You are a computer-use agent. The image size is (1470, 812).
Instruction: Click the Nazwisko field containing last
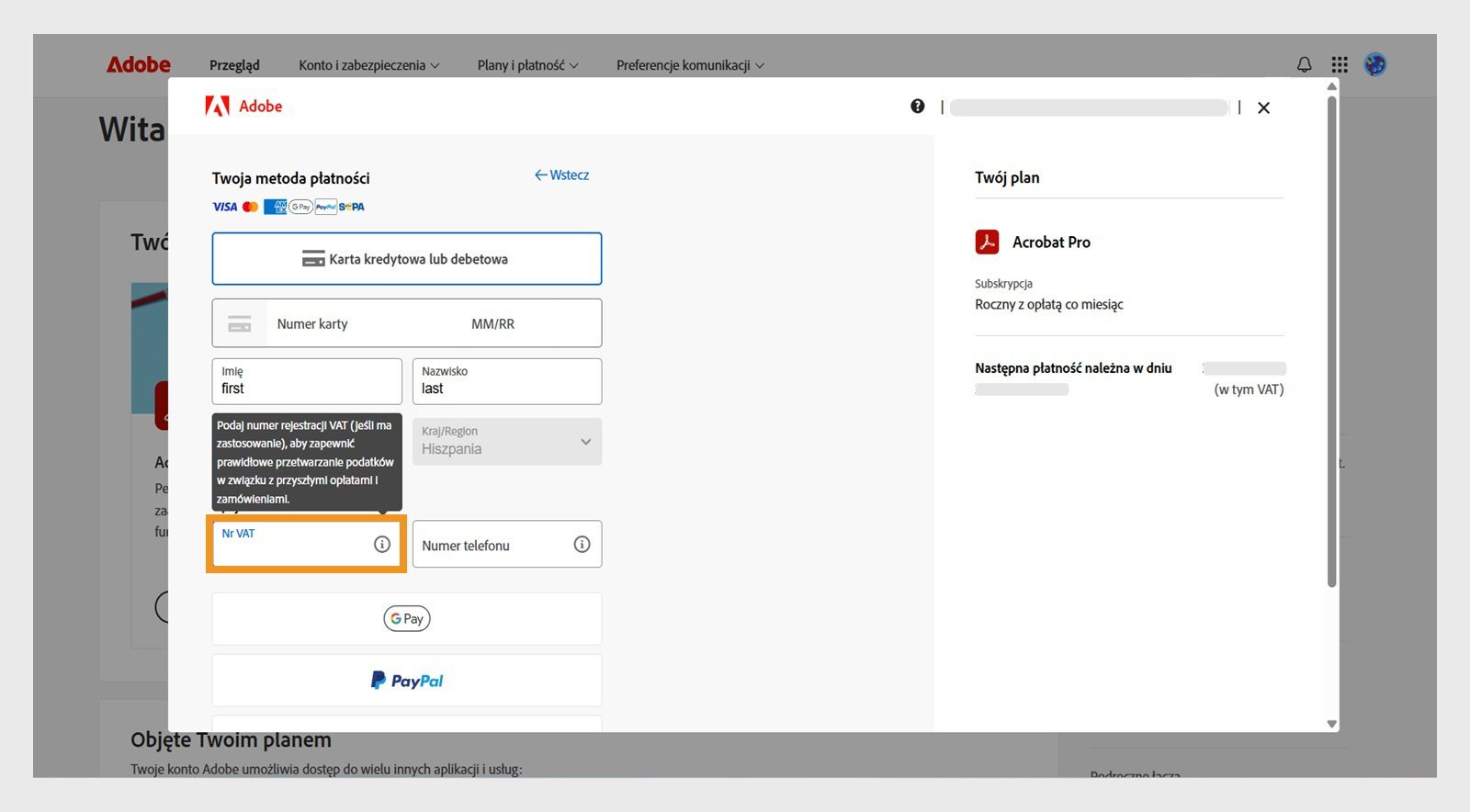point(507,381)
